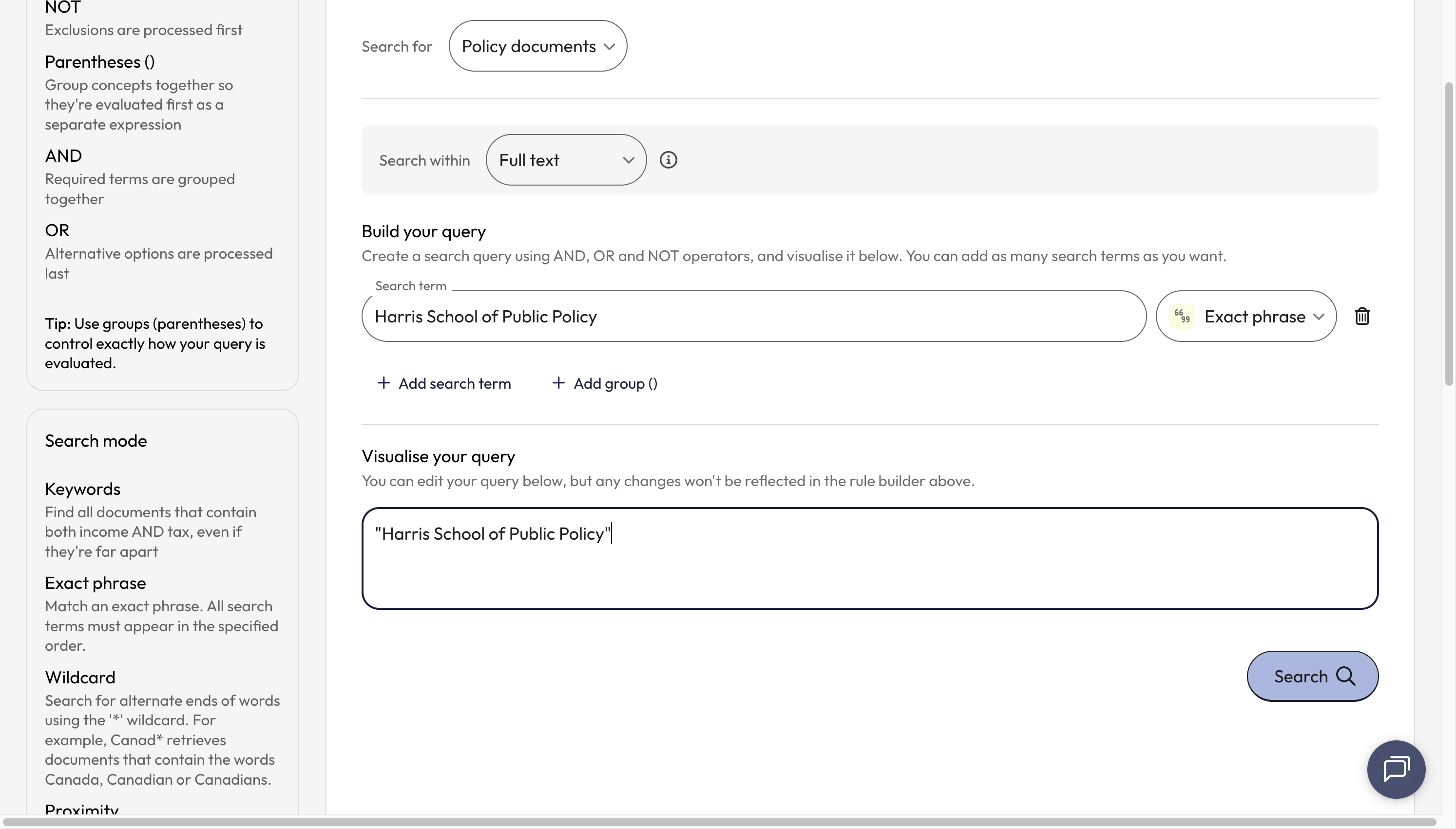
Task: Click the chevron of Exact phrase dropdown
Action: 1319,317
